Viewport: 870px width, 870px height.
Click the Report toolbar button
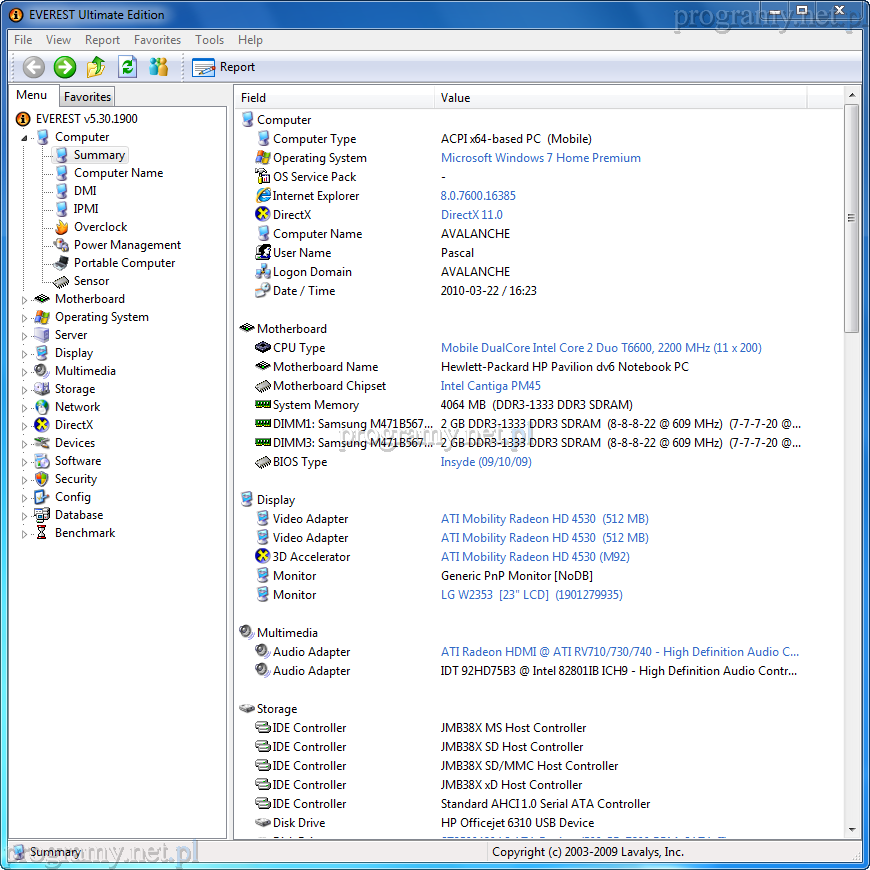point(224,67)
